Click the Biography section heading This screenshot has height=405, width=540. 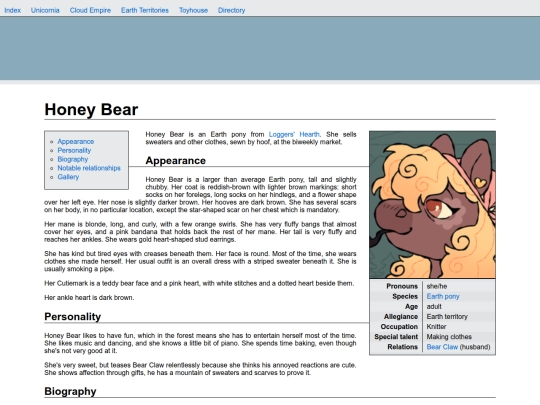tap(70, 391)
